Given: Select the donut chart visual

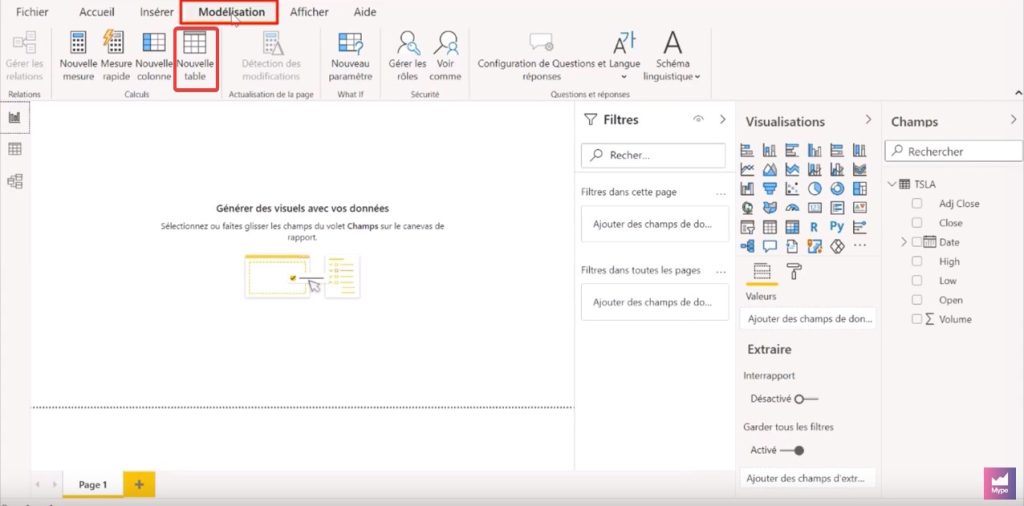Looking at the screenshot, I should [x=837, y=189].
